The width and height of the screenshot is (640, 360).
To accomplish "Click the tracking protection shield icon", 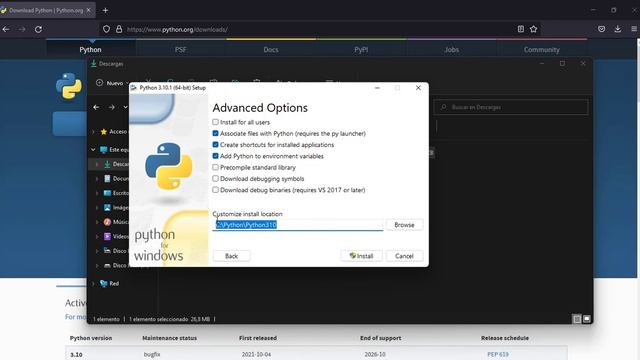I will 107,29.
